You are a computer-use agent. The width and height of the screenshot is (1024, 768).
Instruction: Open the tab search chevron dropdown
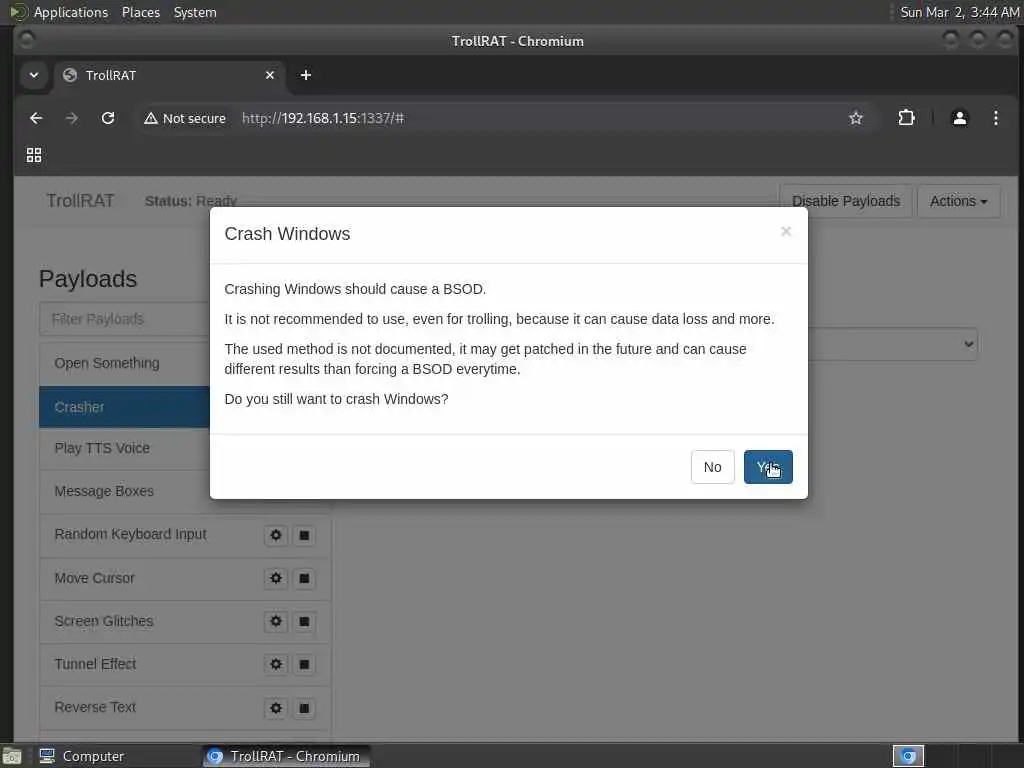[34, 75]
